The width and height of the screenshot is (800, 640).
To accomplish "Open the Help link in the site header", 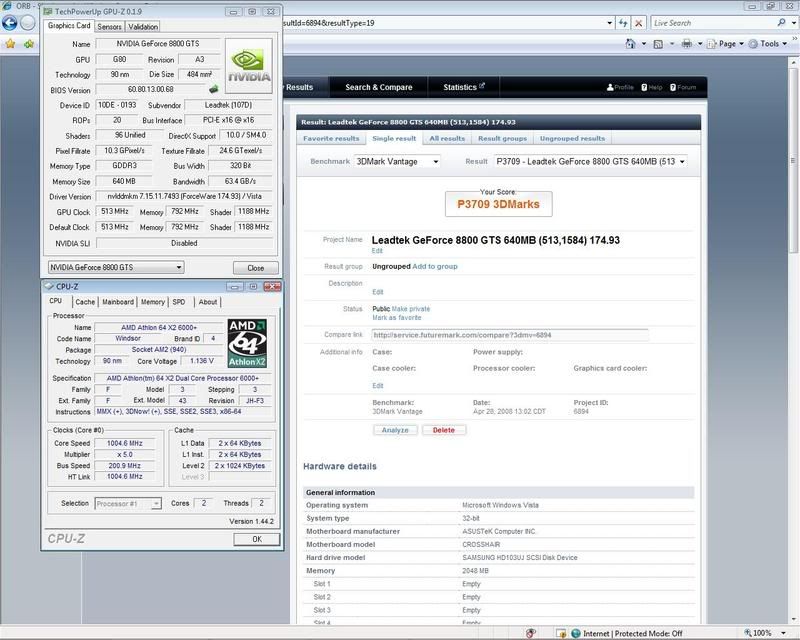I will (x=652, y=87).
